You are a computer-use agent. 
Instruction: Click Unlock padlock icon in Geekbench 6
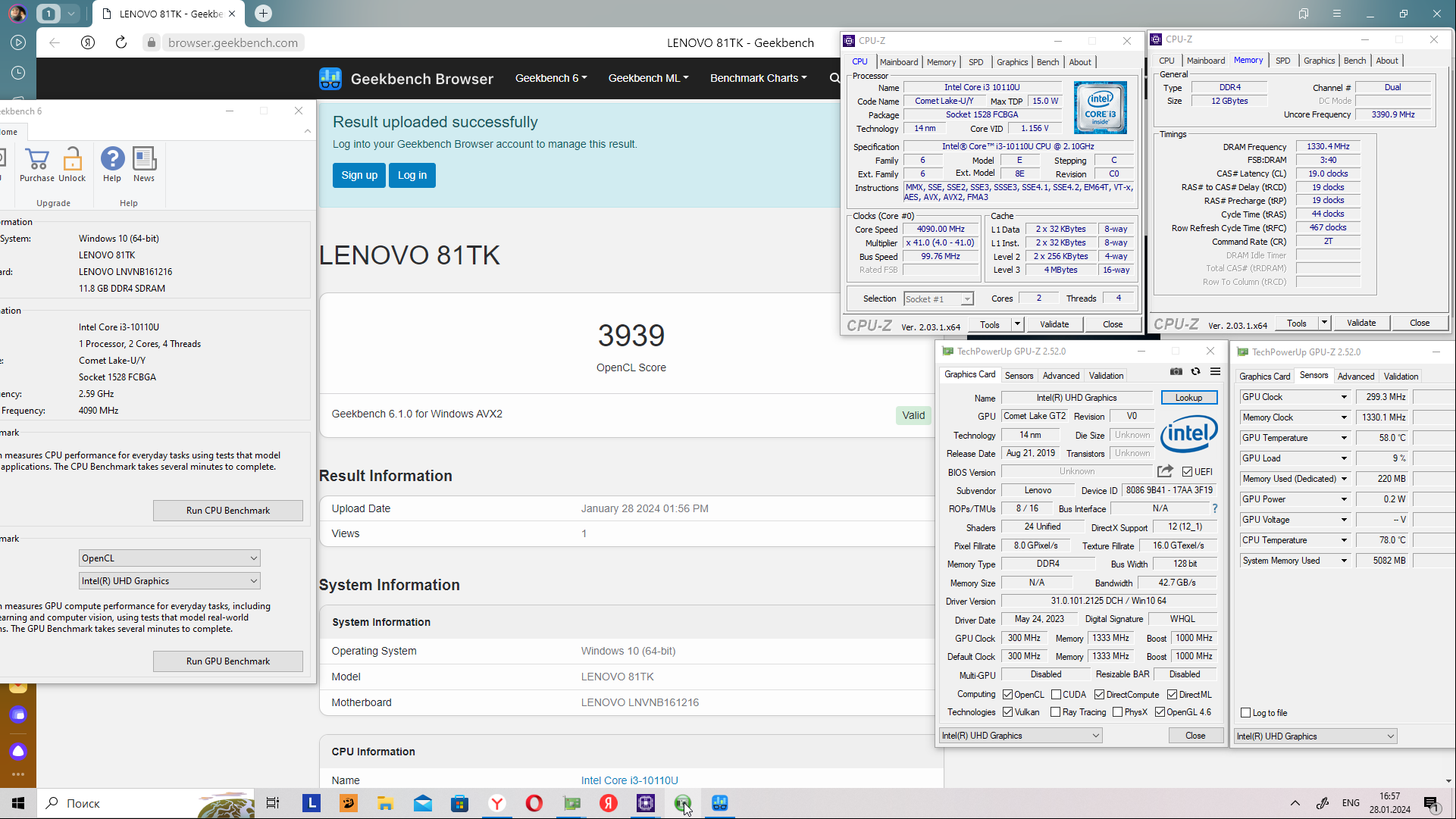click(72, 160)
